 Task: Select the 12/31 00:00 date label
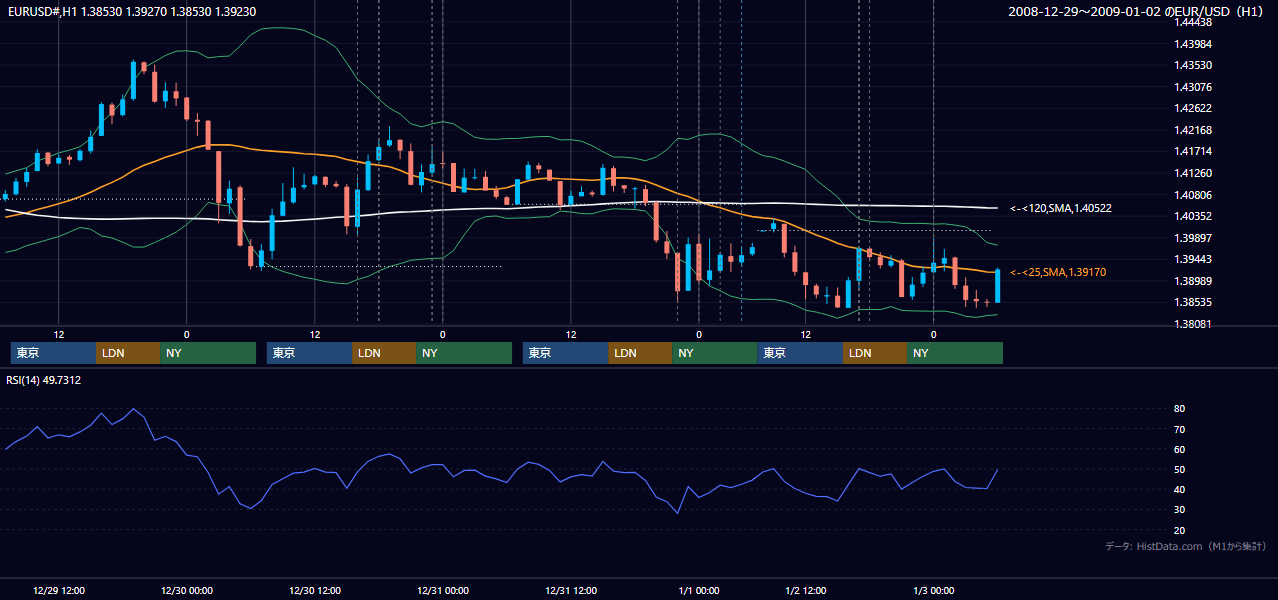pos(443,590)
